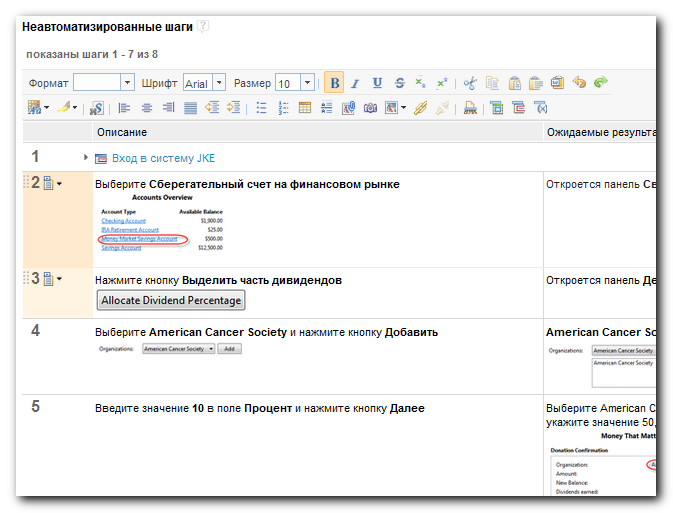673x513 pixels.
Task: Decrease indent
Action: point(212,107)
